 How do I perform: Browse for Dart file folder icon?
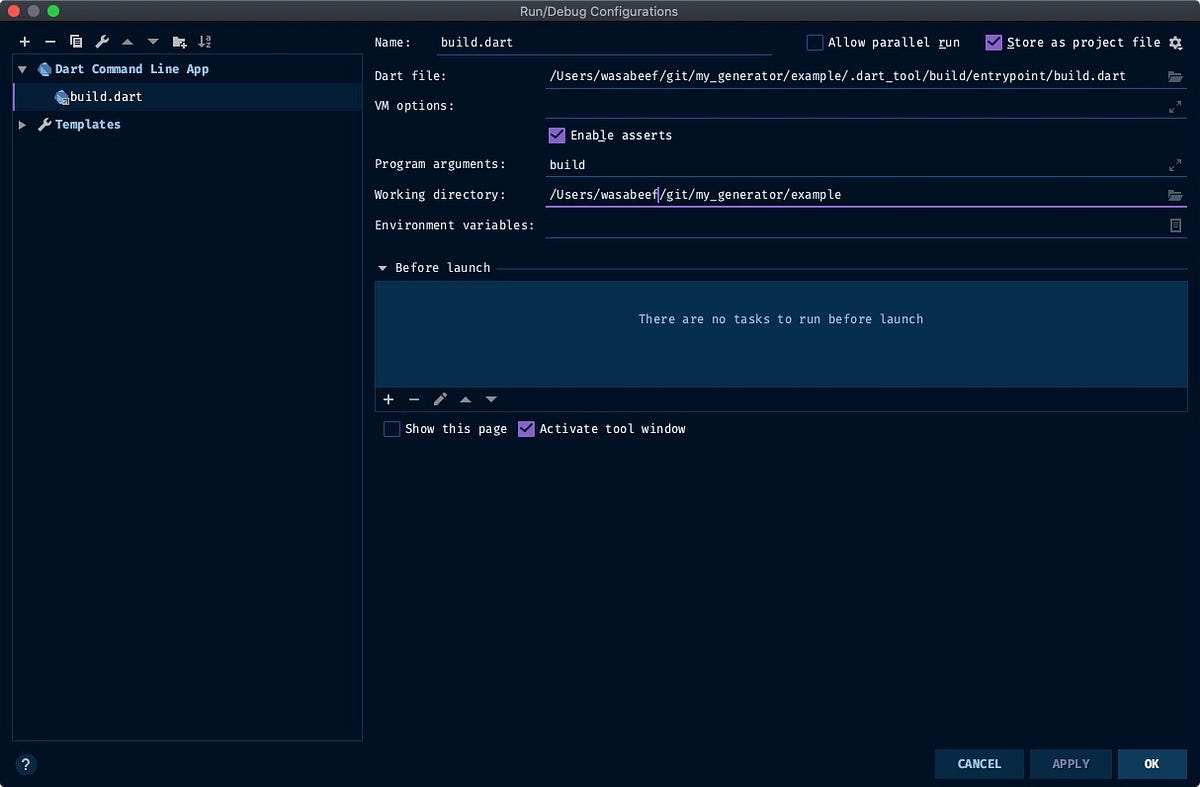click(1175, 76)
